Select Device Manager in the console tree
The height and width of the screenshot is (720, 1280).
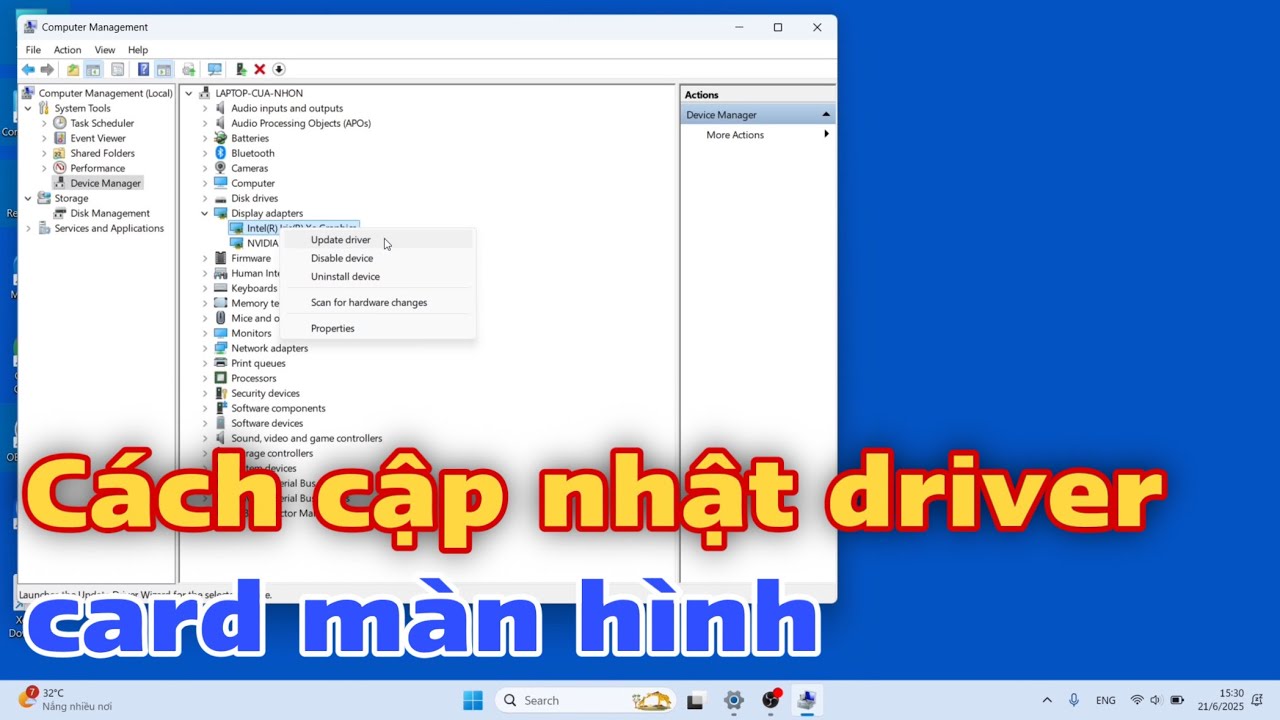tap(105, 183)
